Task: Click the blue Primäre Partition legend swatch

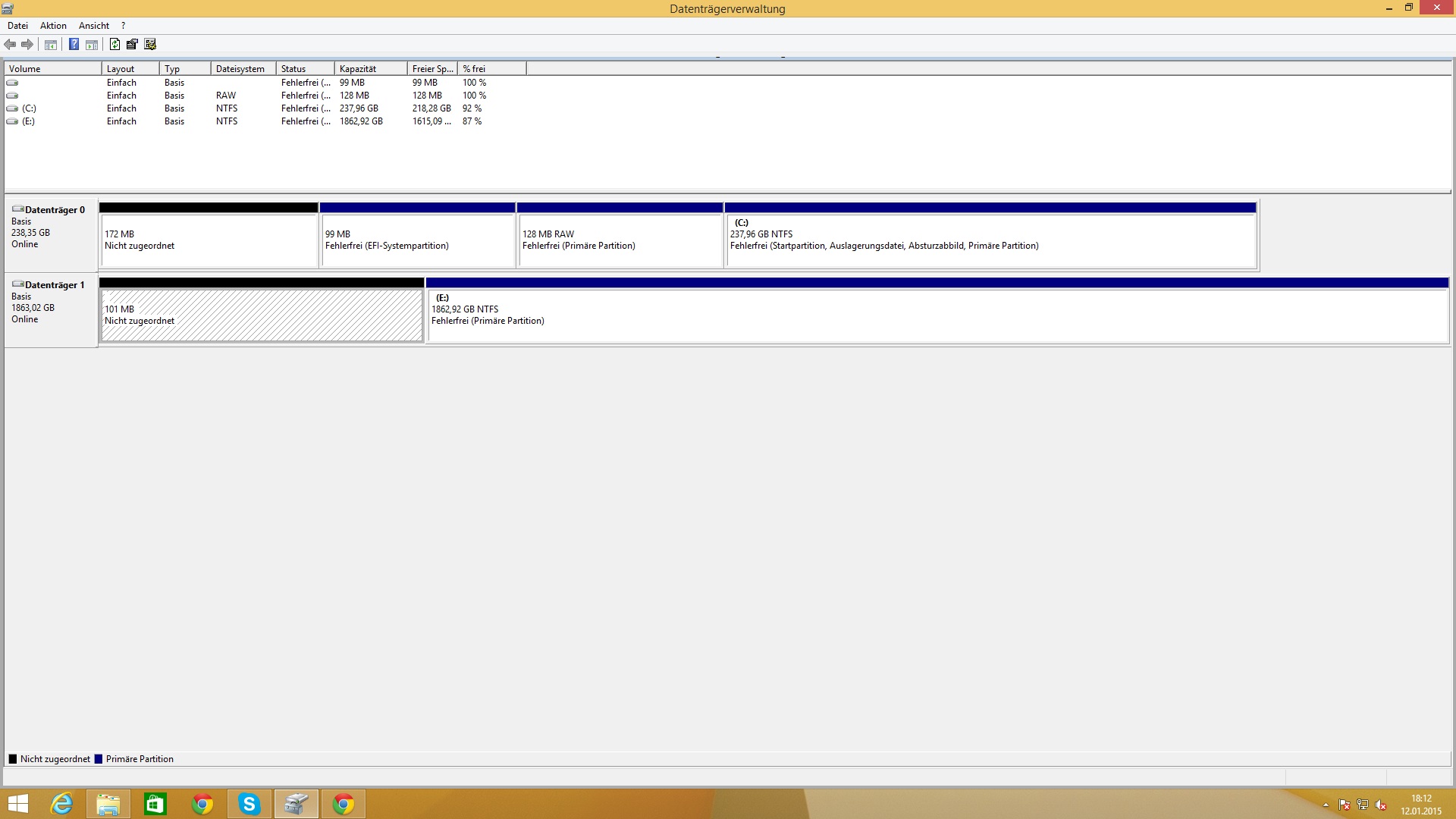Action: point(99,759)
